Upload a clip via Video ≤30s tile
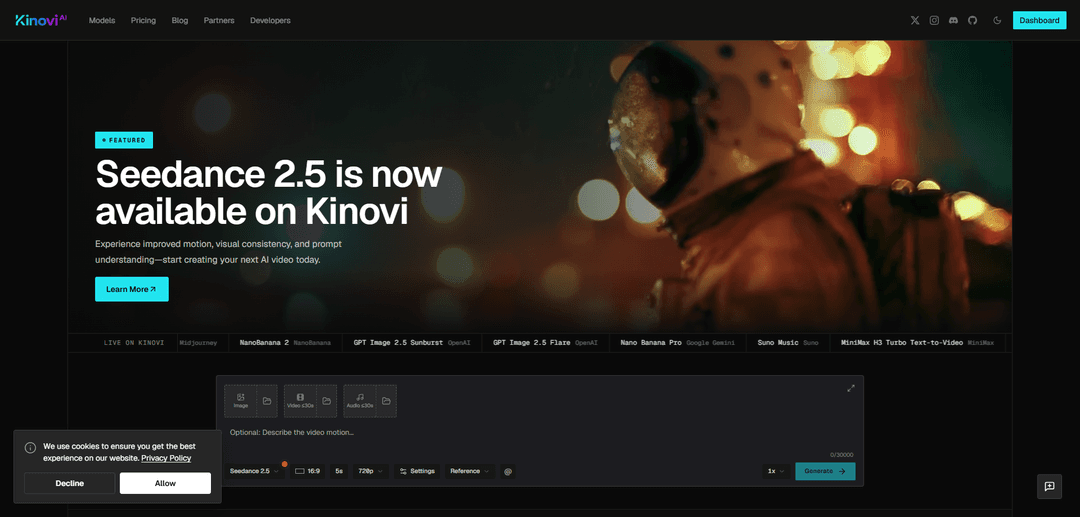The image size is (1080, 517). [x=300, y=401]
